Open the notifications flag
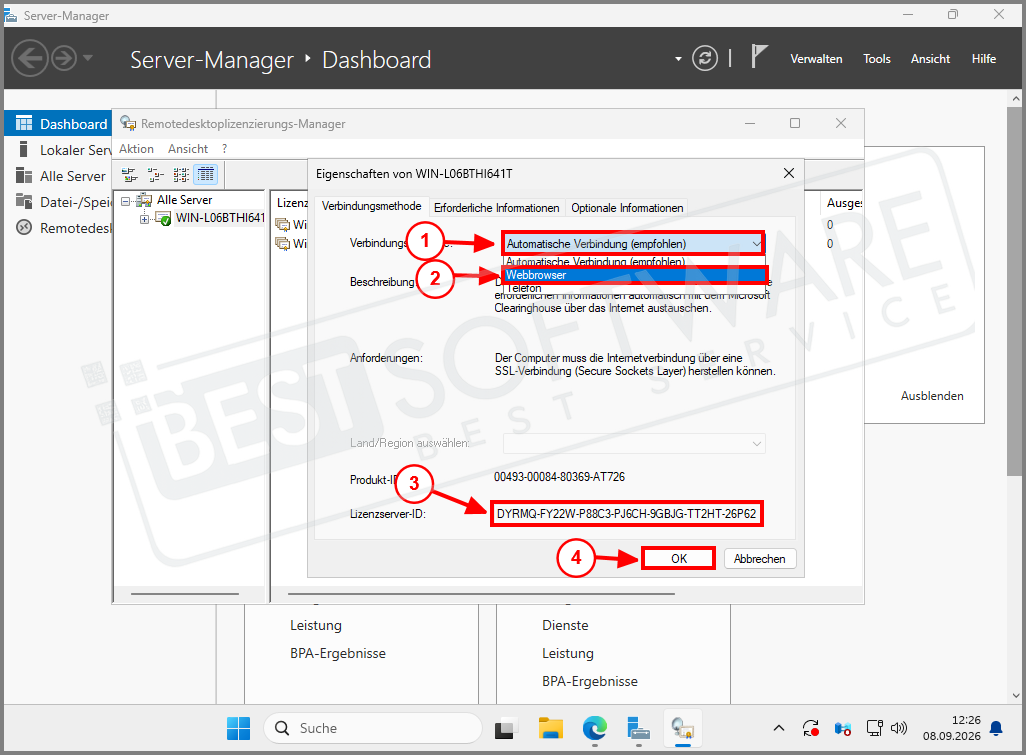This screenshot has height=756, width=1027. (758, 57)
